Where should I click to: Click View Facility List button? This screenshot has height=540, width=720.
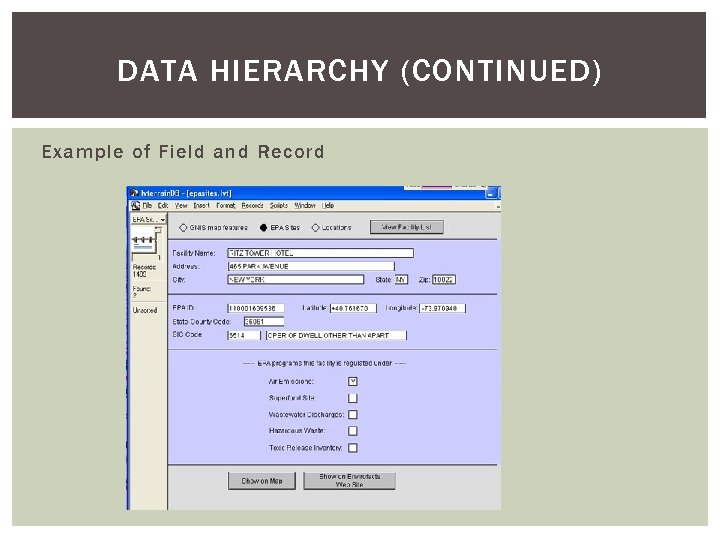(x=407, y=227)
